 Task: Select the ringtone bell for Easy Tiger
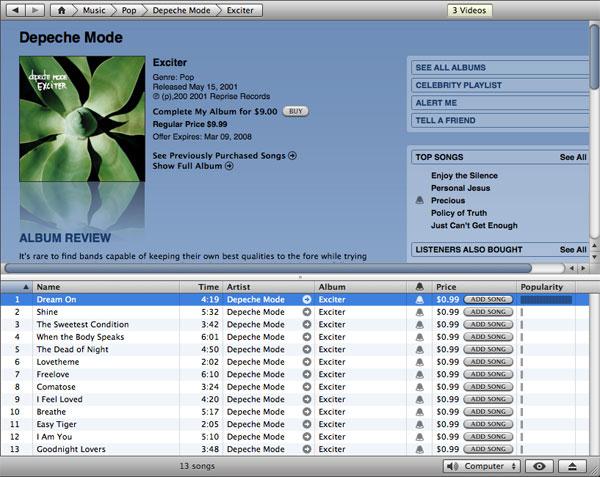tap(420, 424)
